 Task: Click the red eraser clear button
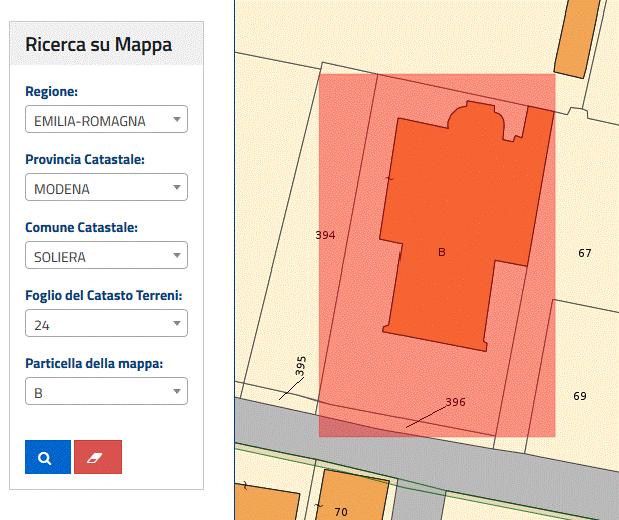[x=98, y=457]
